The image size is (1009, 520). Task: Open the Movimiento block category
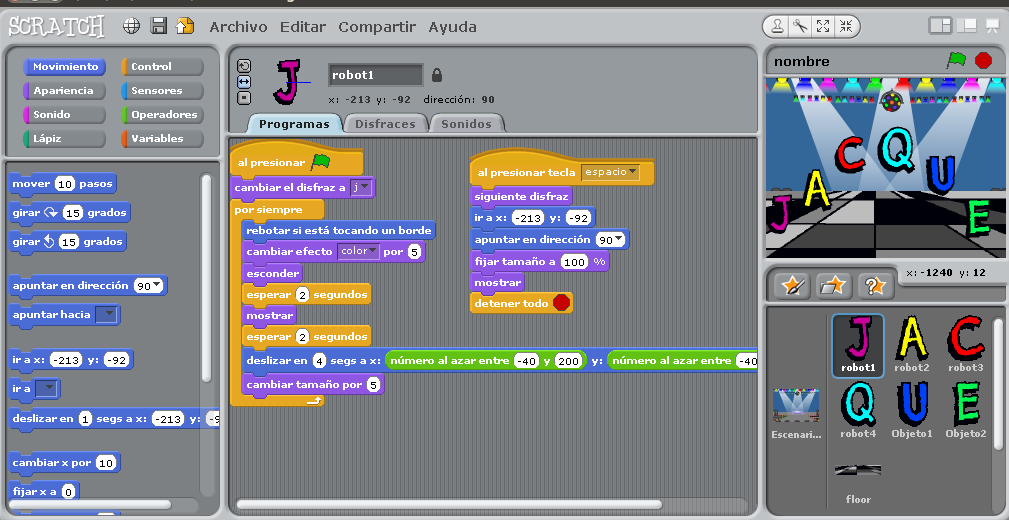click(64, 66)
